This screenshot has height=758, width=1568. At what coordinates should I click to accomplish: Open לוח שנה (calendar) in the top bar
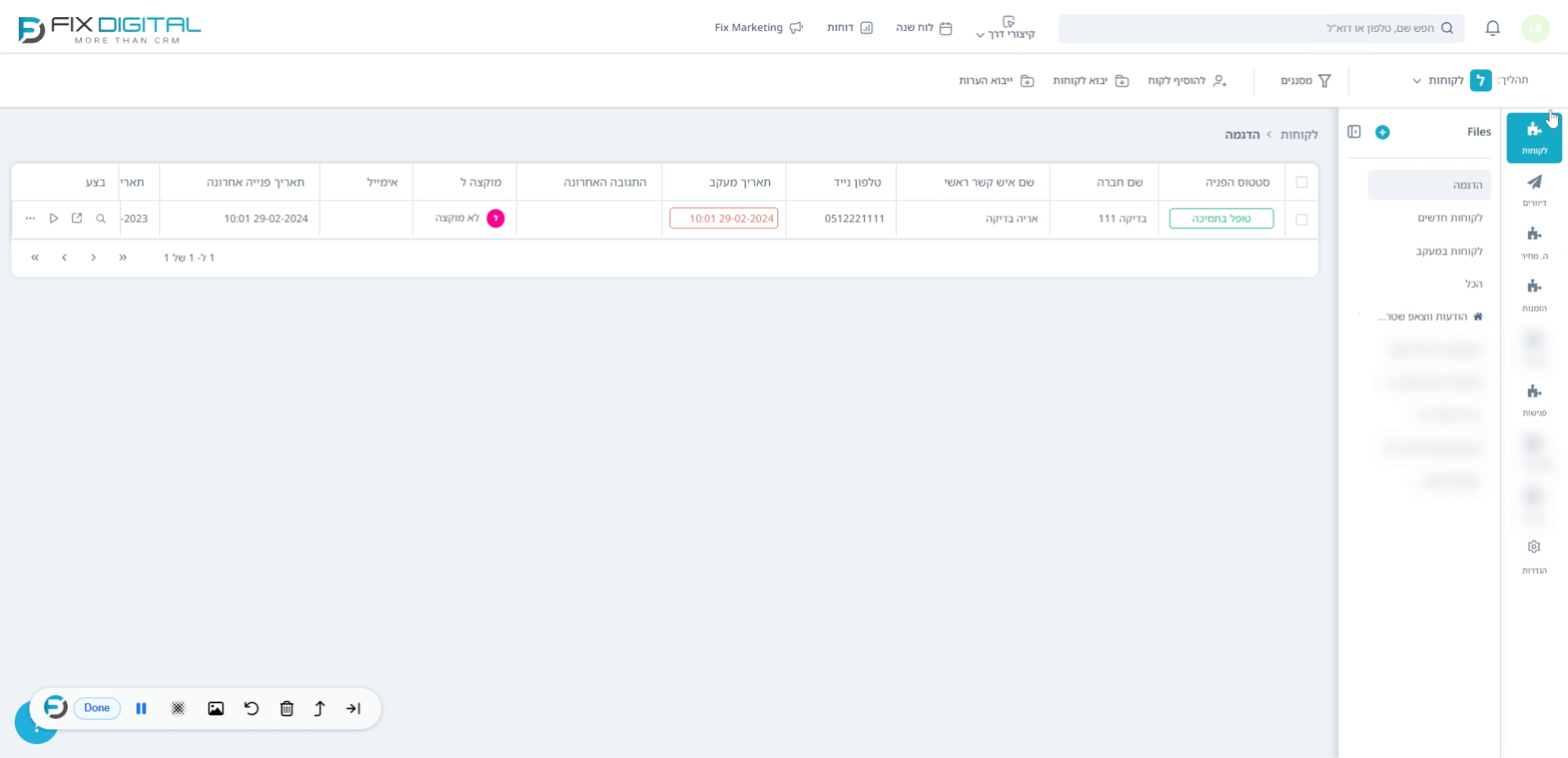[x=924, y=28]
